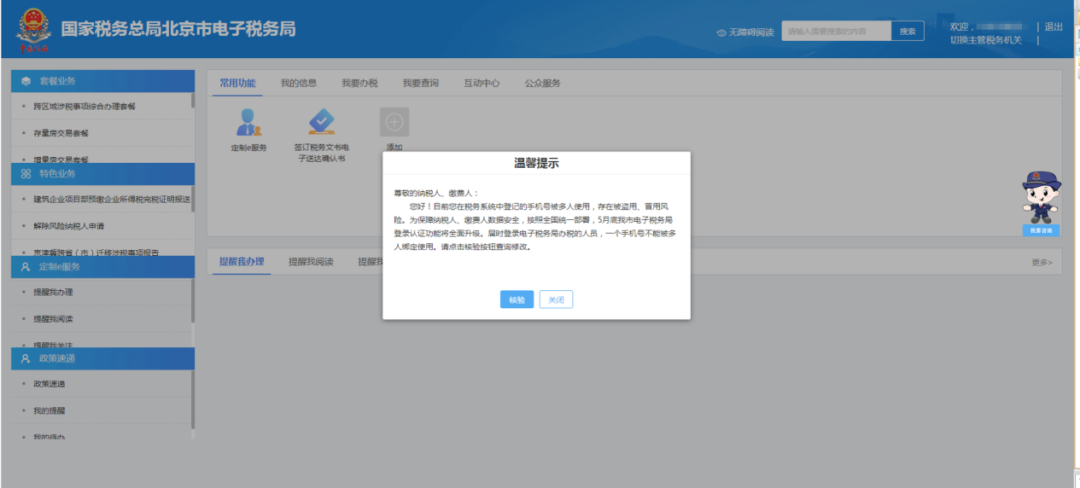The height and width of the screenshot is (488, 1080).
Task: Click the search input field
Action: coord(836,31)
